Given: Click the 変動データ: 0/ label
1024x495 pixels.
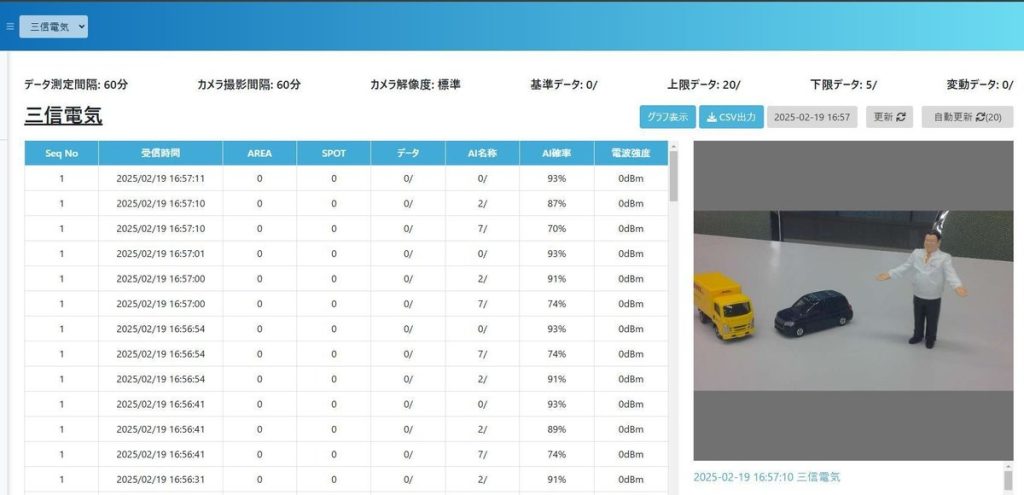Looking at the screenshot, I should click(x=980, y=85).
